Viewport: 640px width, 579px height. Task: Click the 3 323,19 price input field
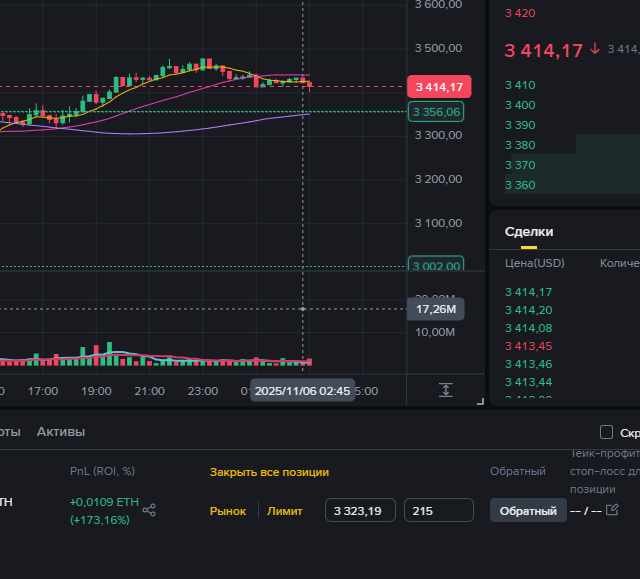360,511
